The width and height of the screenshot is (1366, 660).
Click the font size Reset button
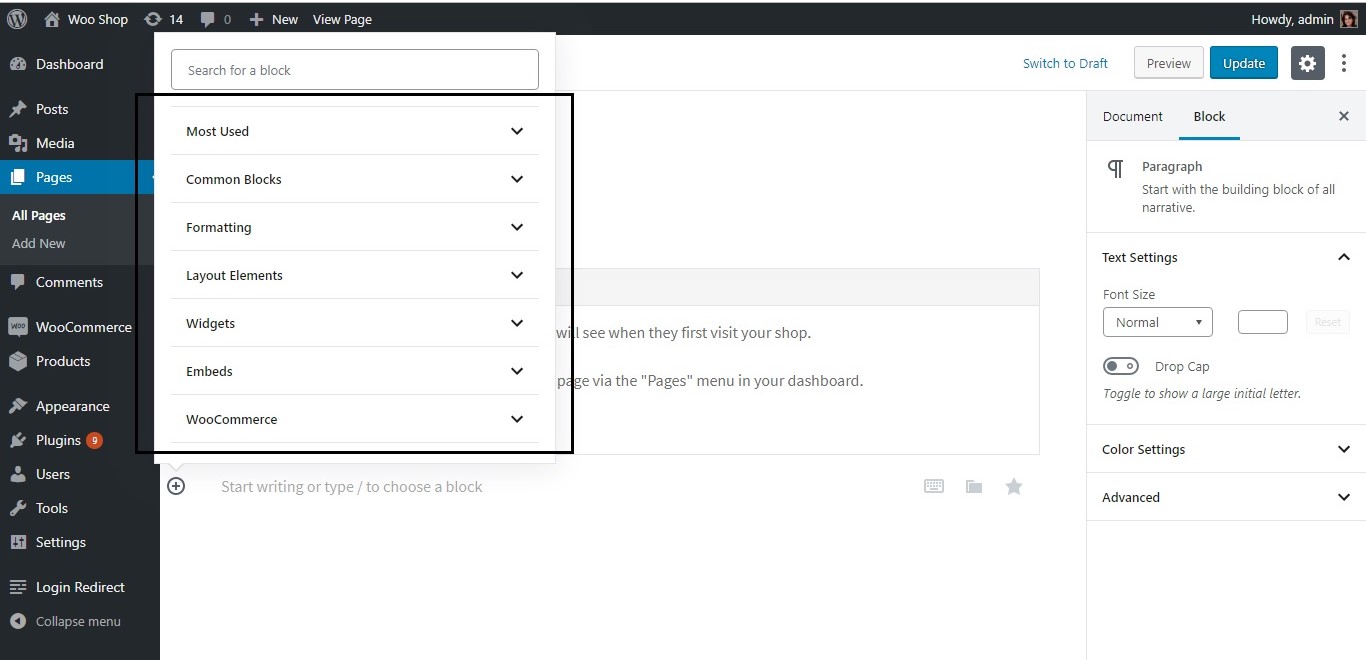pyautogui.click(x=1328, y=322)
